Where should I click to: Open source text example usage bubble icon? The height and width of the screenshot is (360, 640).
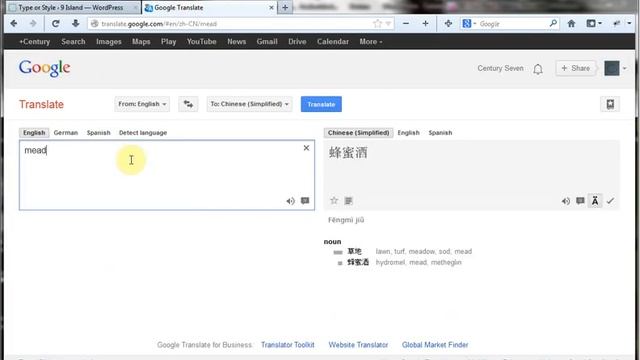click(x=305, y=201)
